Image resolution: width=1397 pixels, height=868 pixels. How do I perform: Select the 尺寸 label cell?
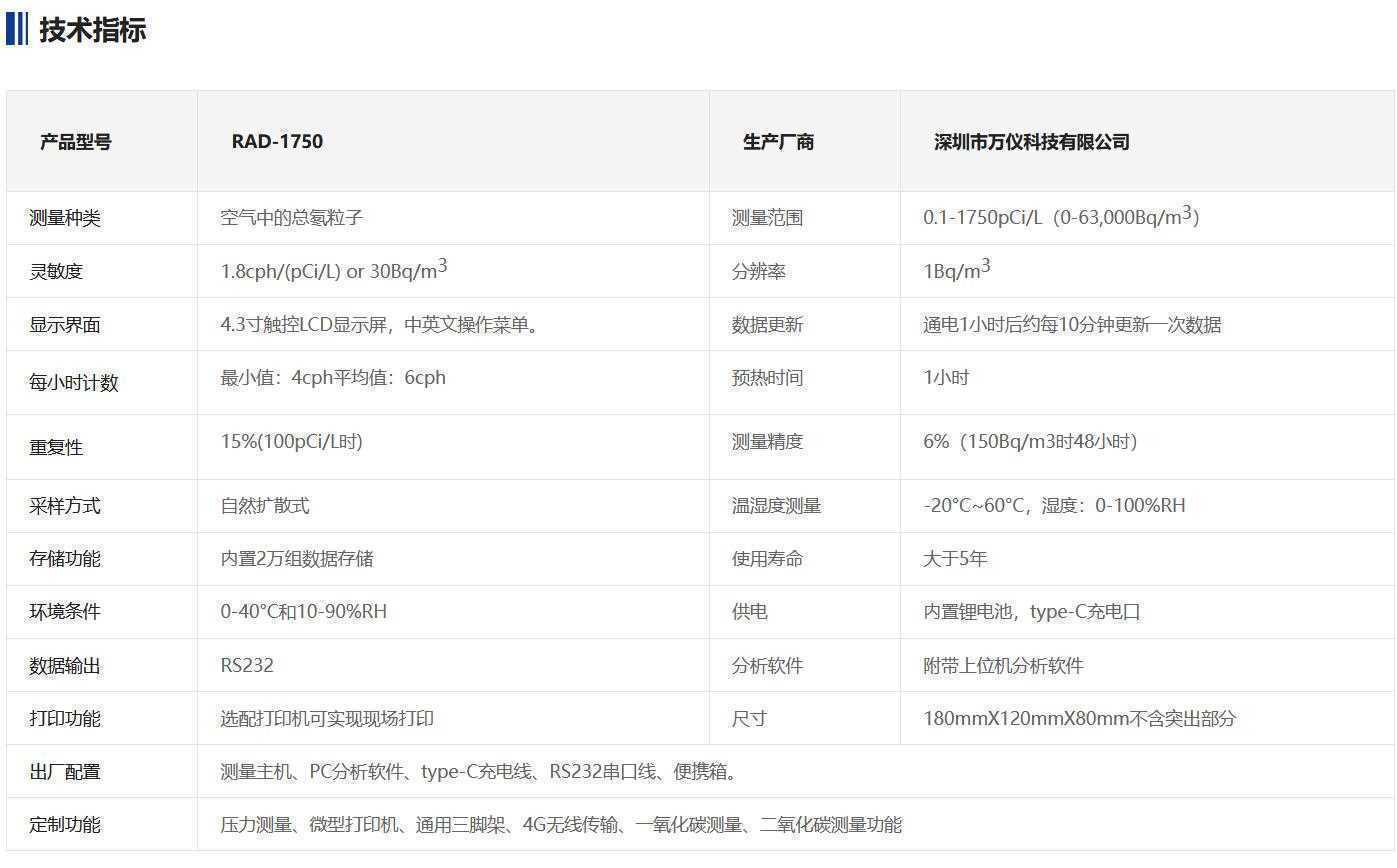805,718
